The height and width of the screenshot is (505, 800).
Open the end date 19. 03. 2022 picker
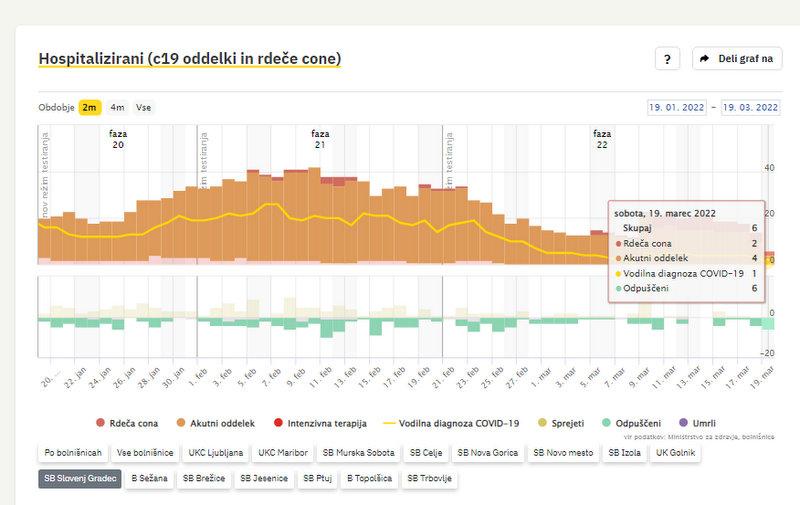pos(750,107)
